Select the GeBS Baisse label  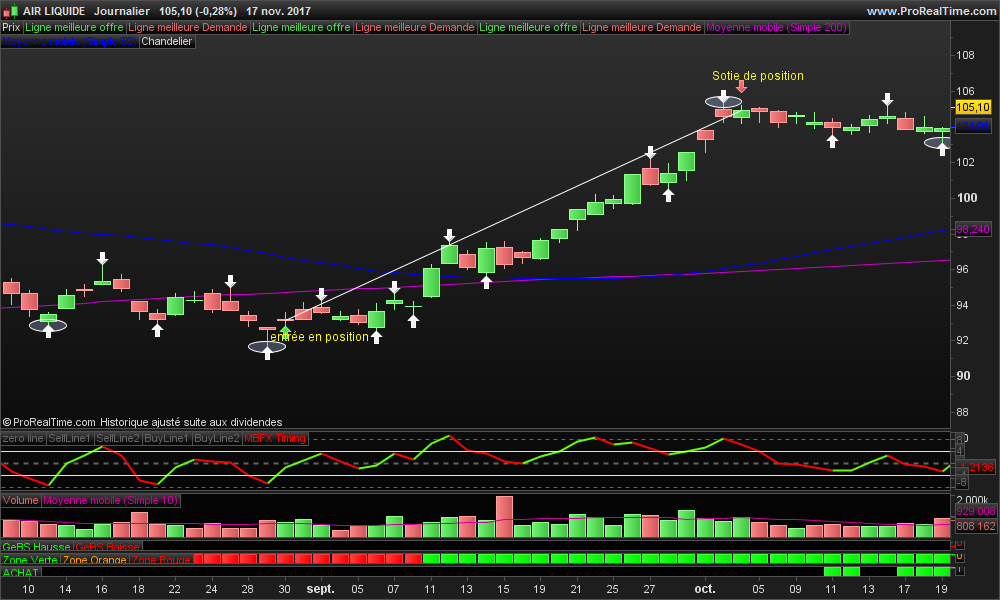coord(107,547)
